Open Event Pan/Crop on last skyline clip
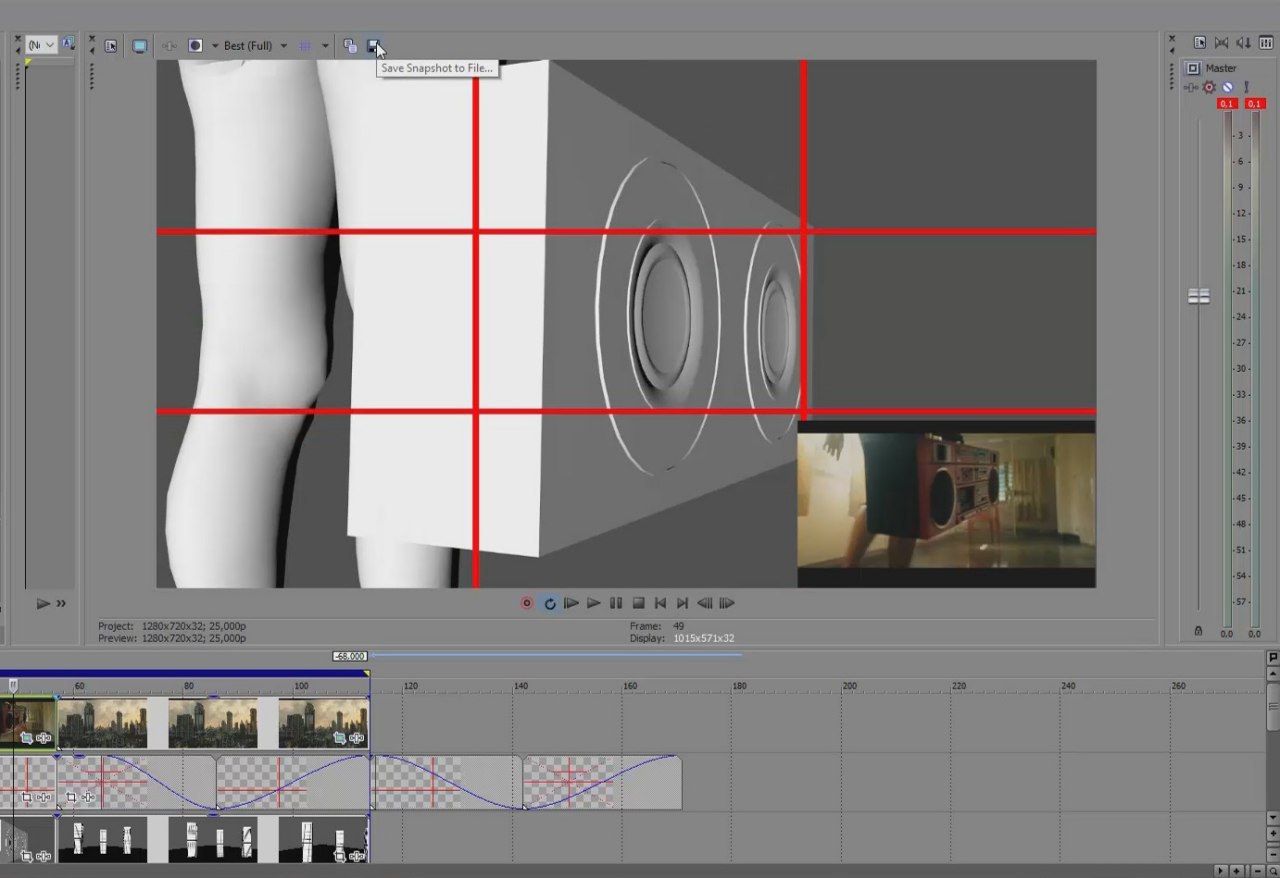Viewport: 1280px width, 878px height. pyautogui.click(x=339, y=737)
